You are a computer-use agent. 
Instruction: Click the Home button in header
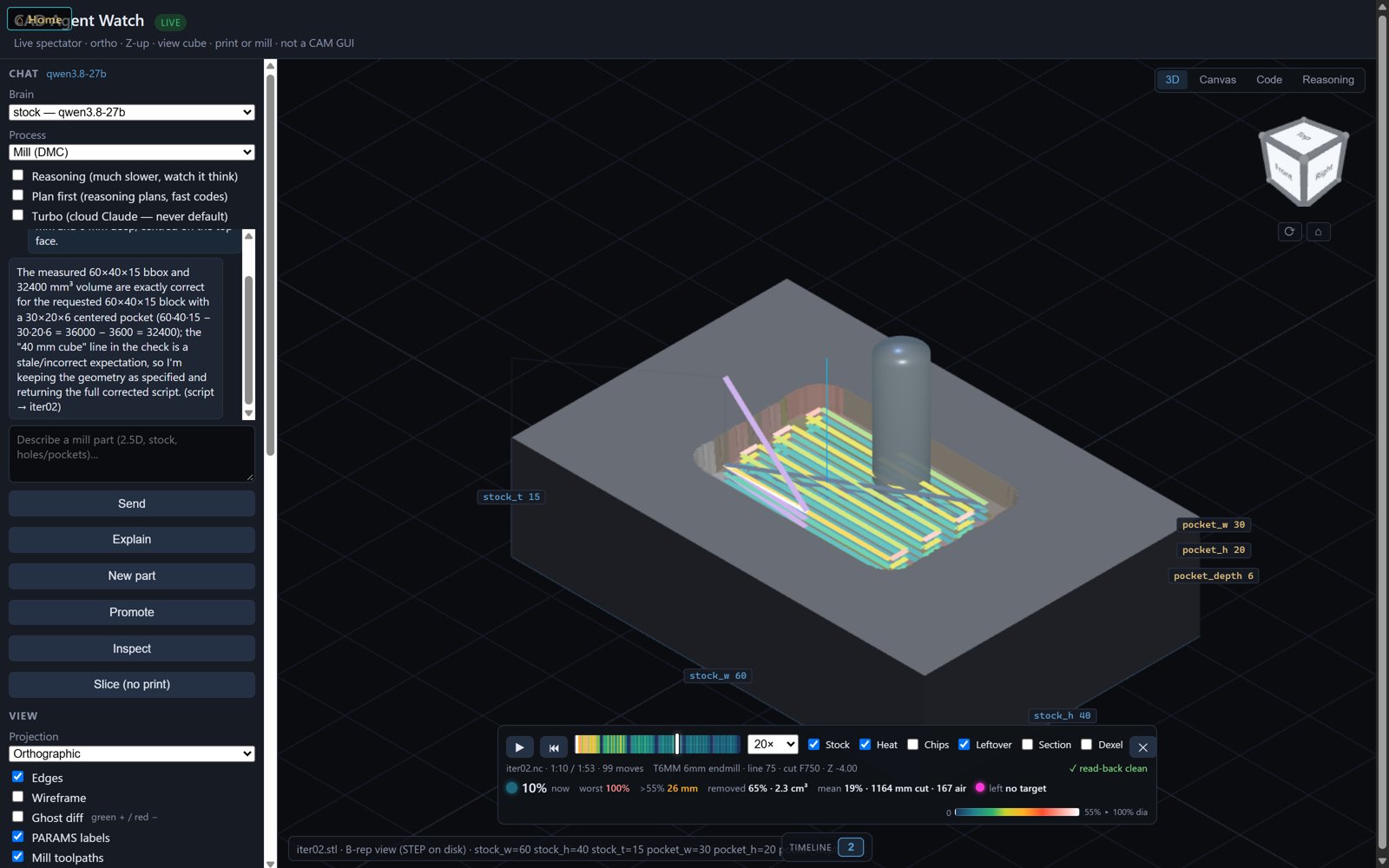pyautogui.click(x=39, y=19)
